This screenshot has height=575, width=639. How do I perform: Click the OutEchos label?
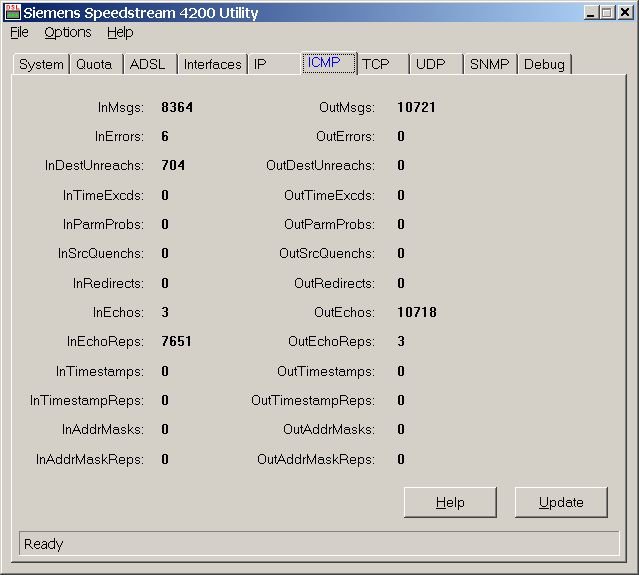[344, 312]
